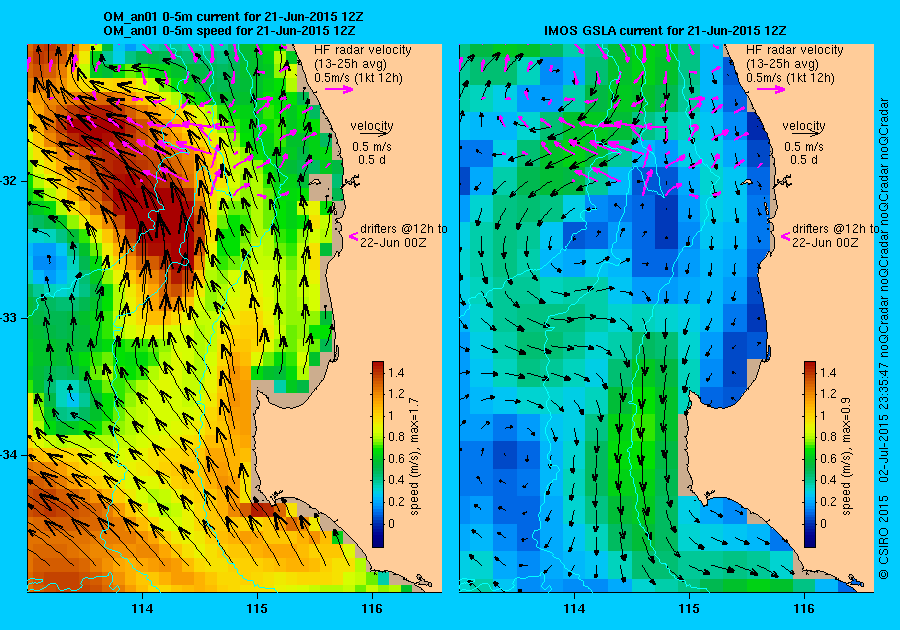Click longitude 114 label under IMOS GSLA map
This screenshot has width=900, height=630.
[x=575, y=609]
